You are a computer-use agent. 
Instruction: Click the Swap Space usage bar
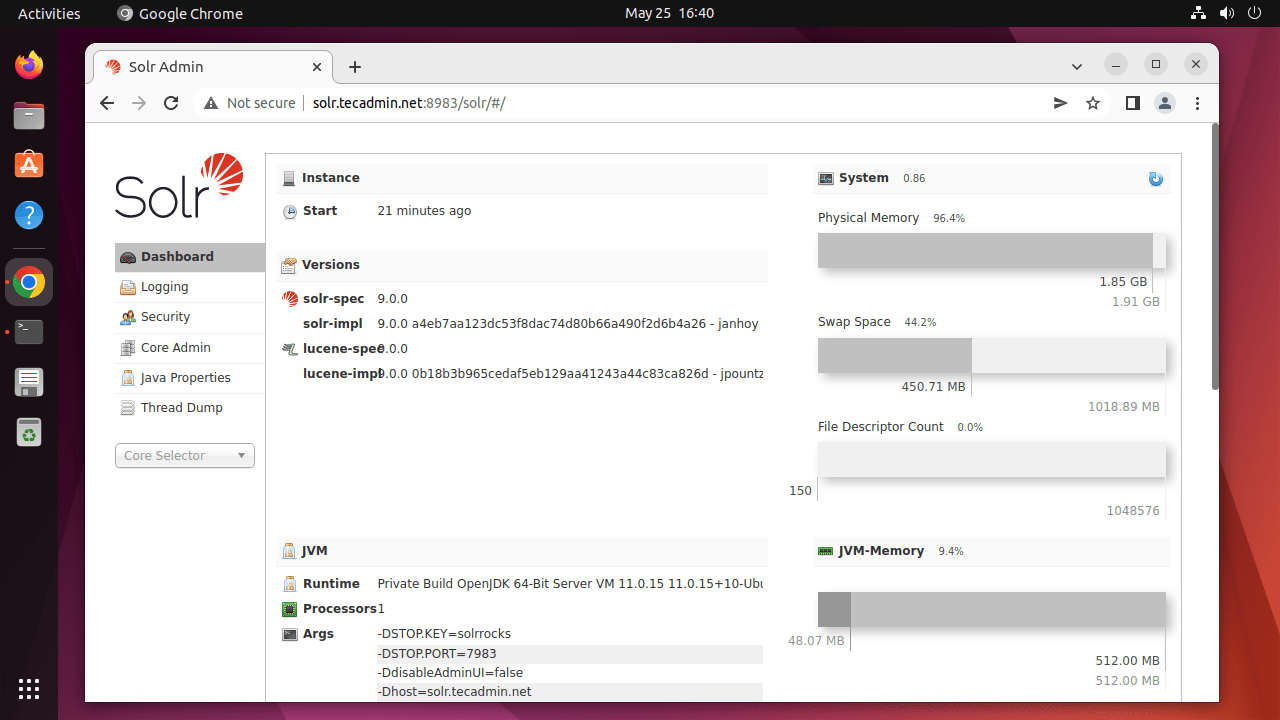click(x=992, y=356)
